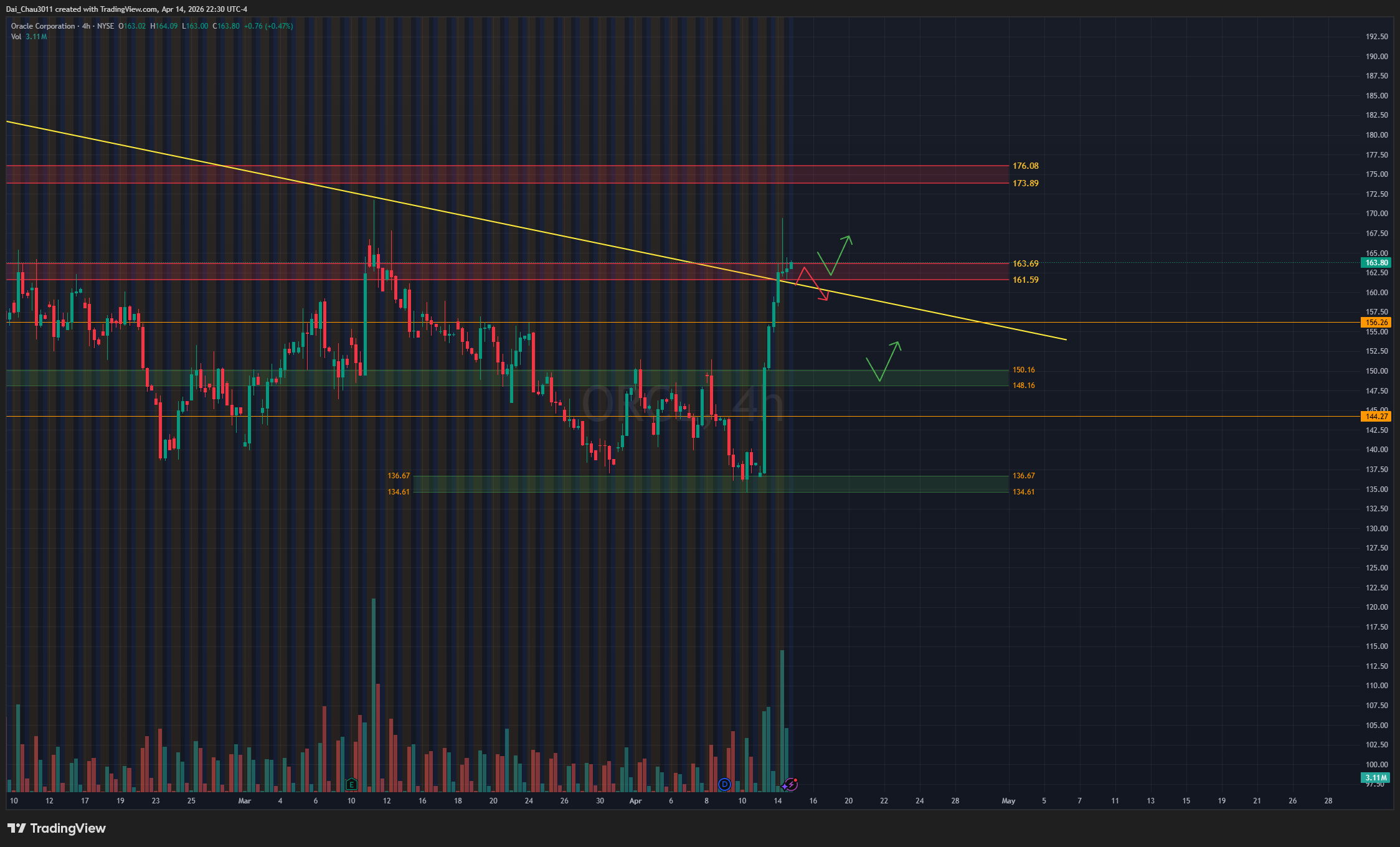The height and width of the screenshot is (847, 1400).
Task: Click the blue dividend D marker
Action: [x=724, y=784]
